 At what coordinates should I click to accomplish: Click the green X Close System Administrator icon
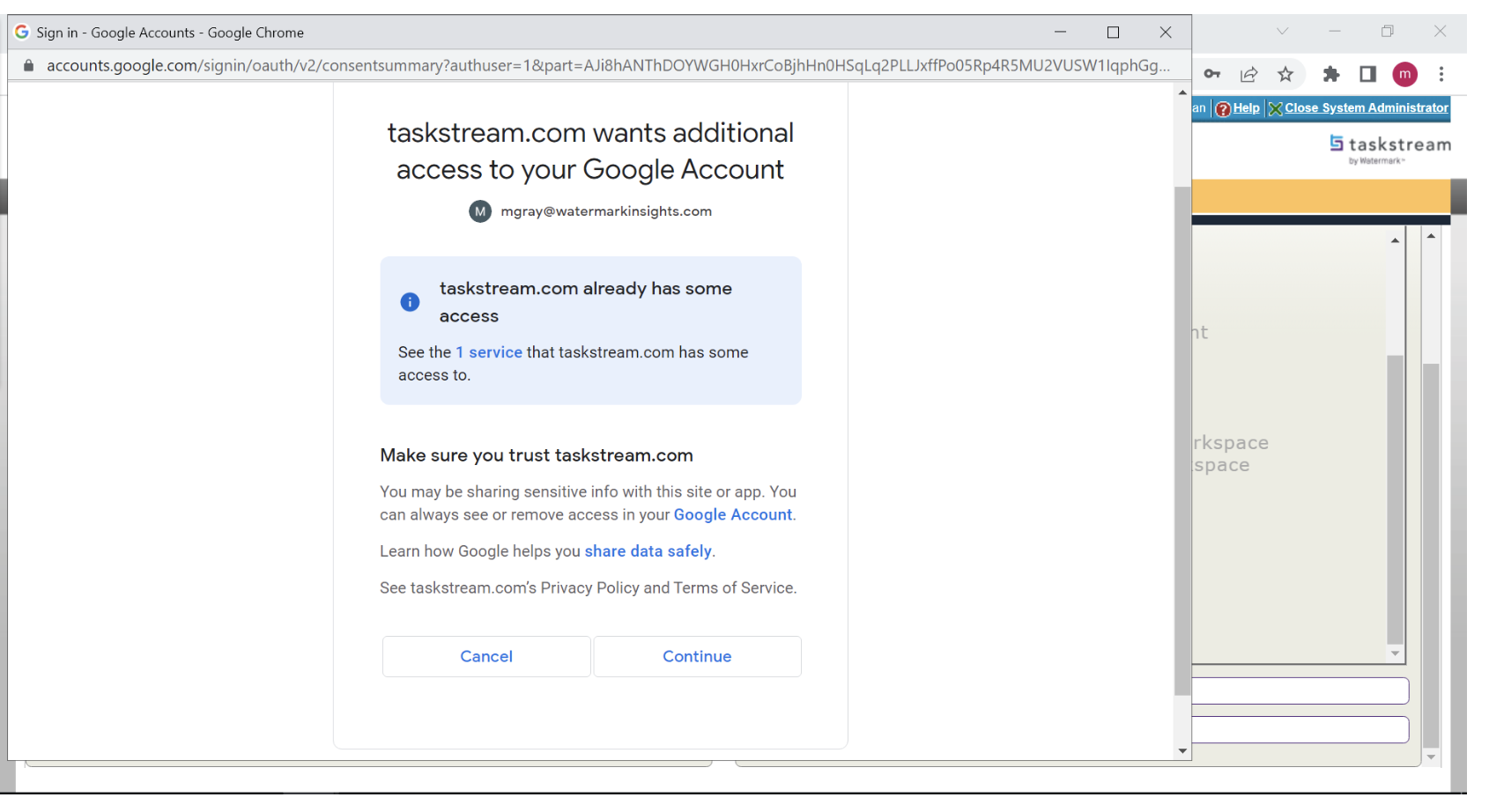click(1275, 108)
